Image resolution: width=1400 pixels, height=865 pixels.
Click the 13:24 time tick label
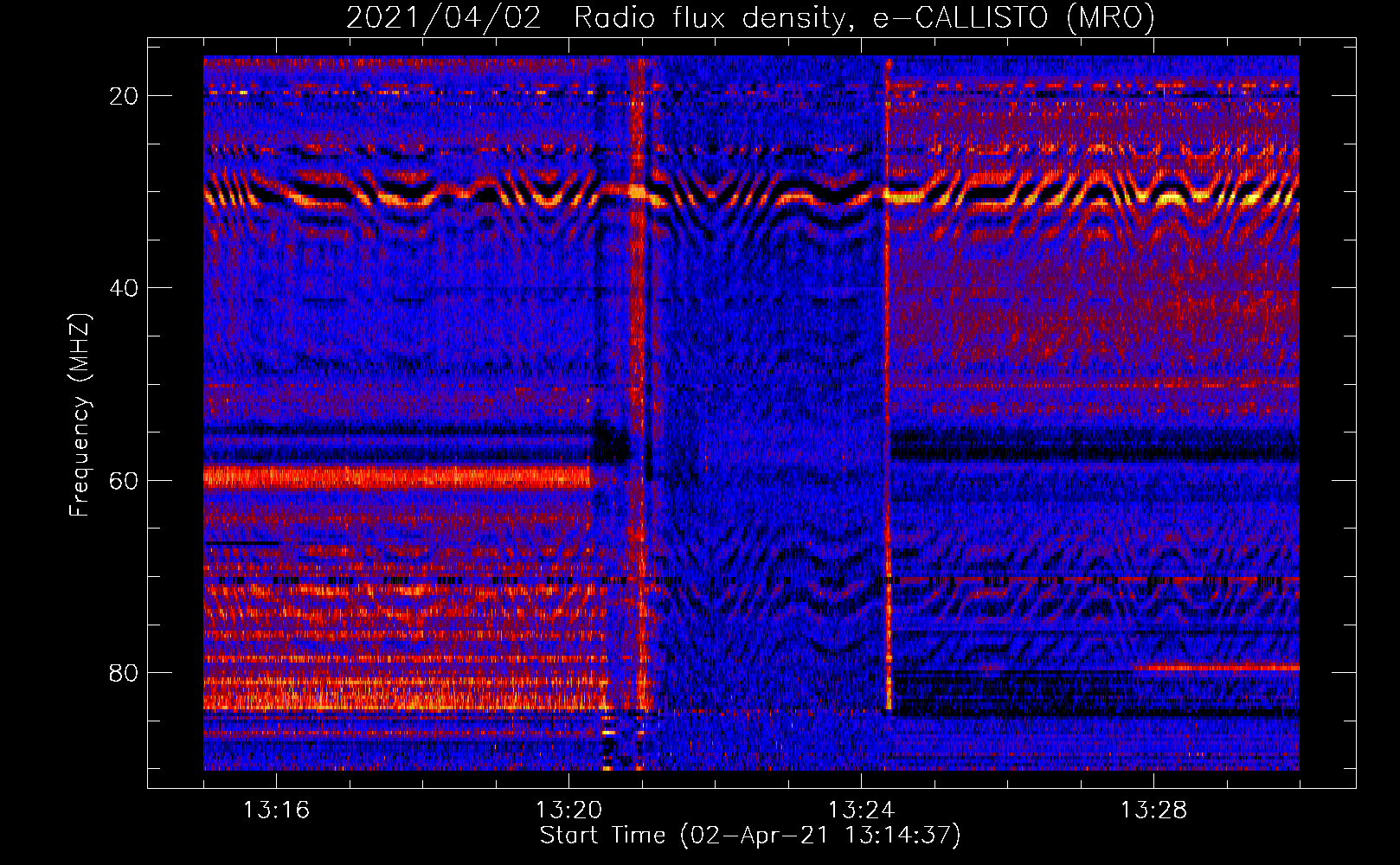tap(861, 811)
